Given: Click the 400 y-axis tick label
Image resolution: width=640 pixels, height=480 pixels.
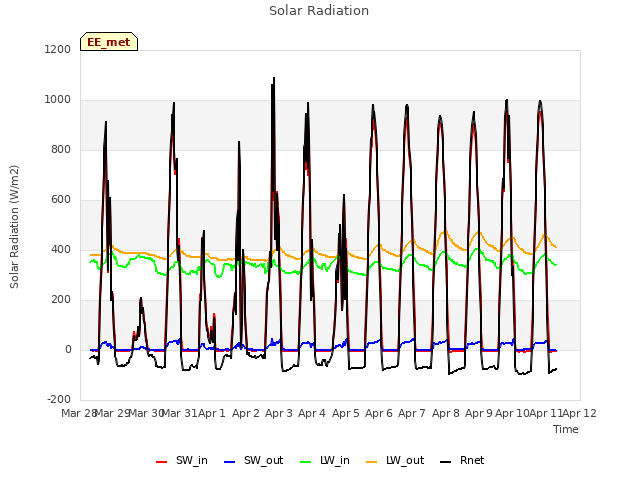Looking at the screenshot, I should pos(61,249).
